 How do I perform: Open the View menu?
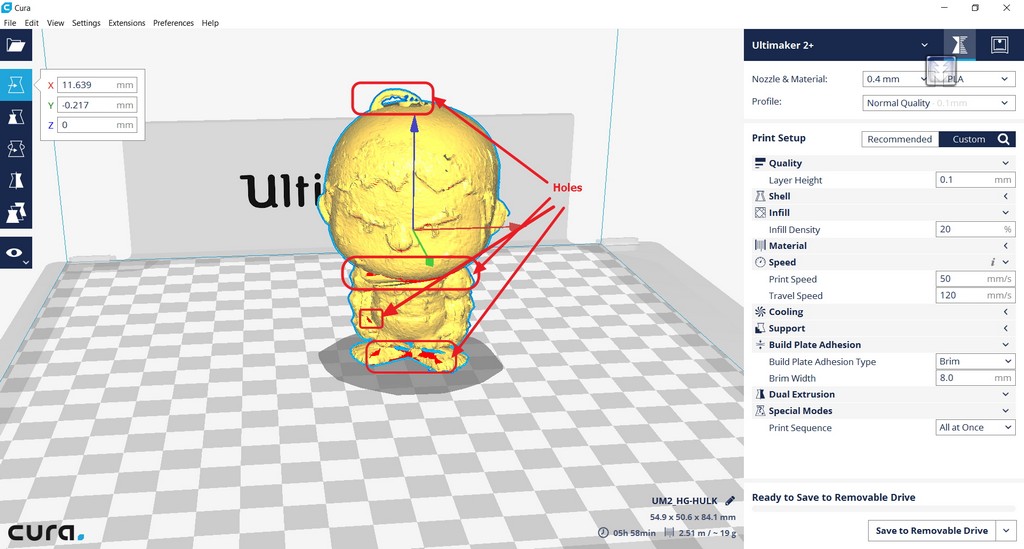(56, 23)
